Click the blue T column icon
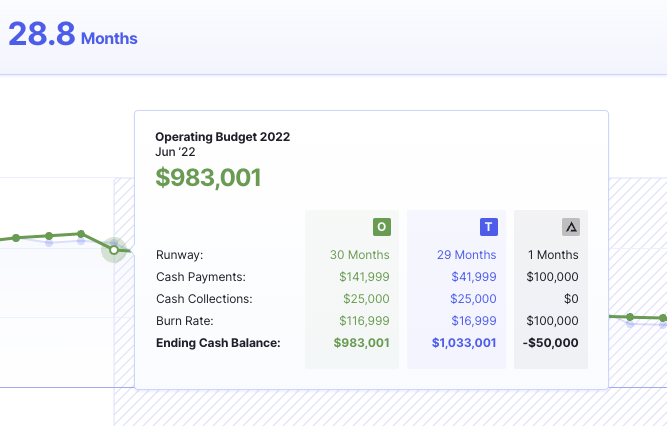 pos(488,227)
